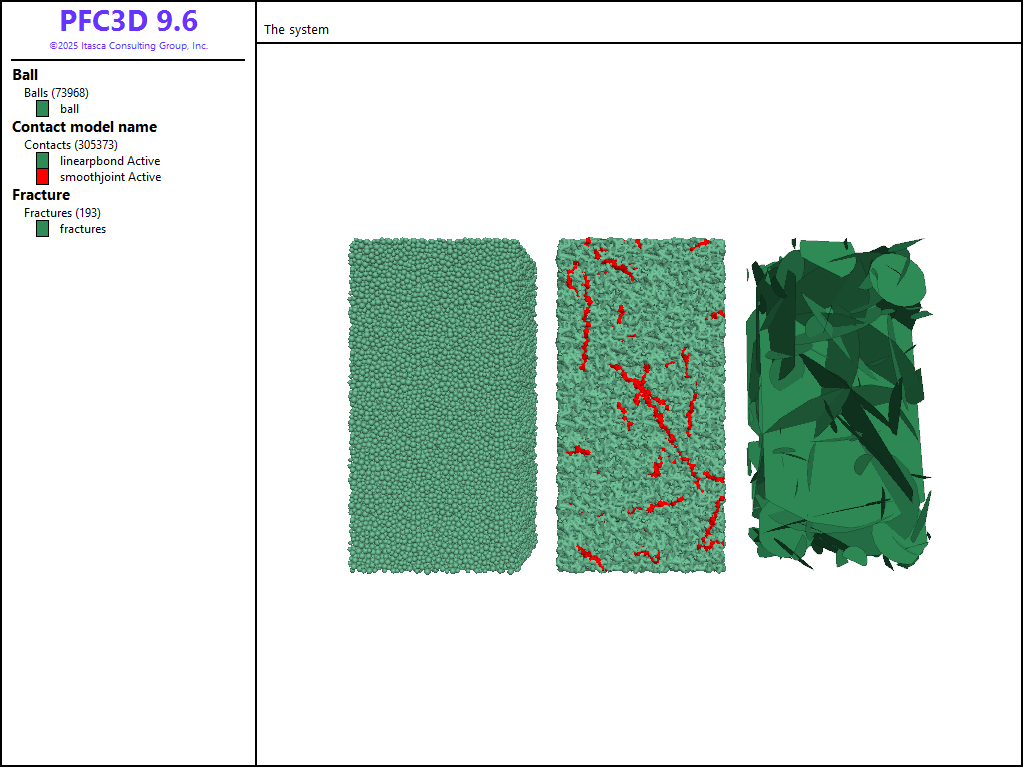Click the 'ball' legend label
This screenshot has height=768, width=1024.
tap(69, 109)
